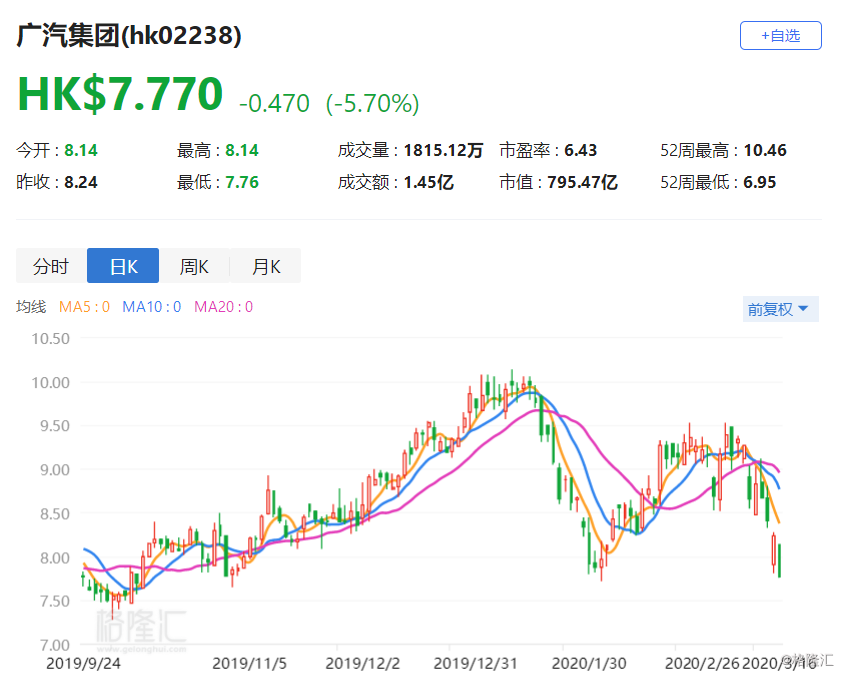Screen dimensions: 841x674
Task: Click the 7.50 price axis label
Action: (x=55, y=601)
